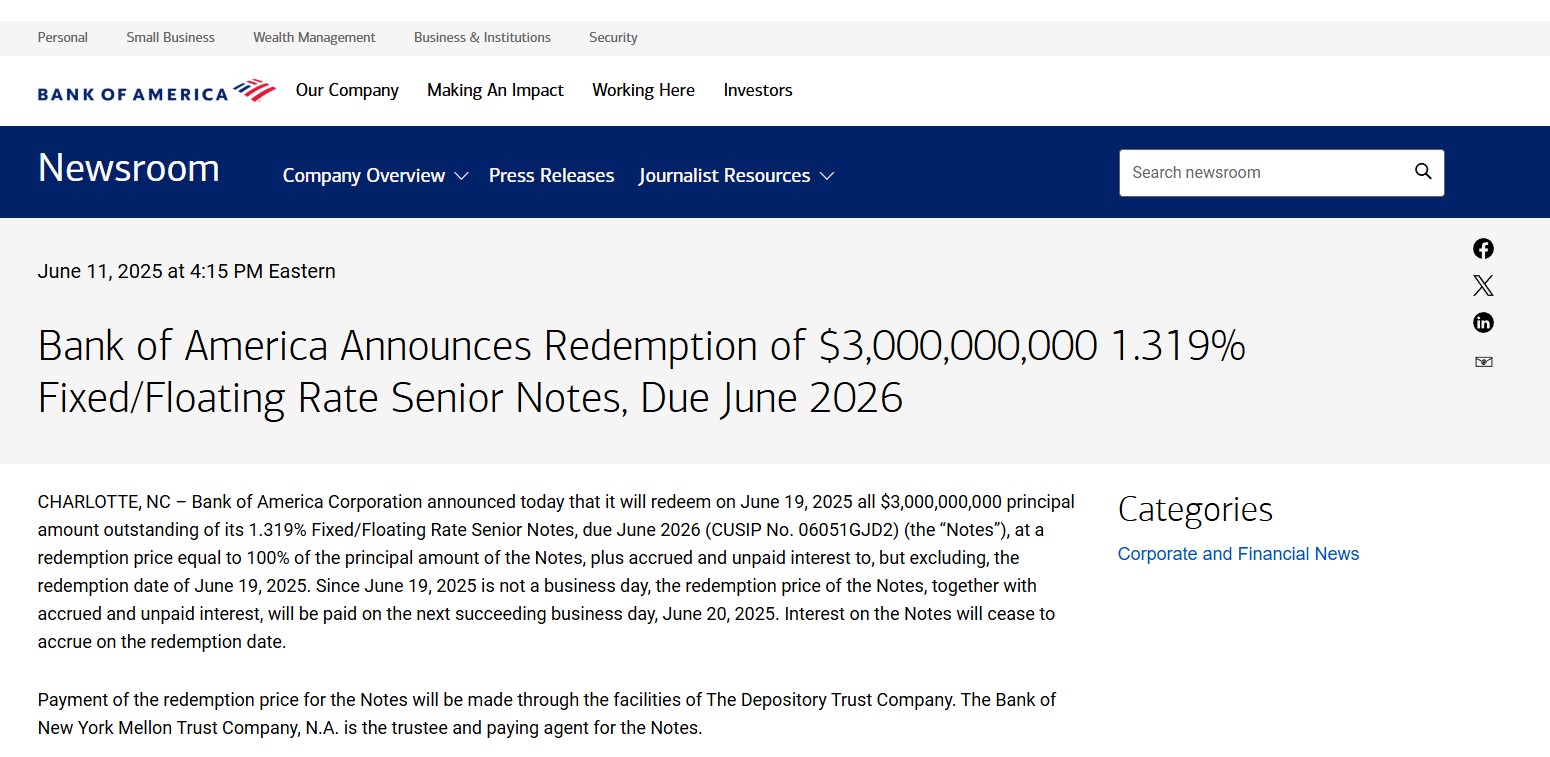Screen dimensions: 1550x757
Task: Click the Categories heading
Action: (x=1195, y=509)
